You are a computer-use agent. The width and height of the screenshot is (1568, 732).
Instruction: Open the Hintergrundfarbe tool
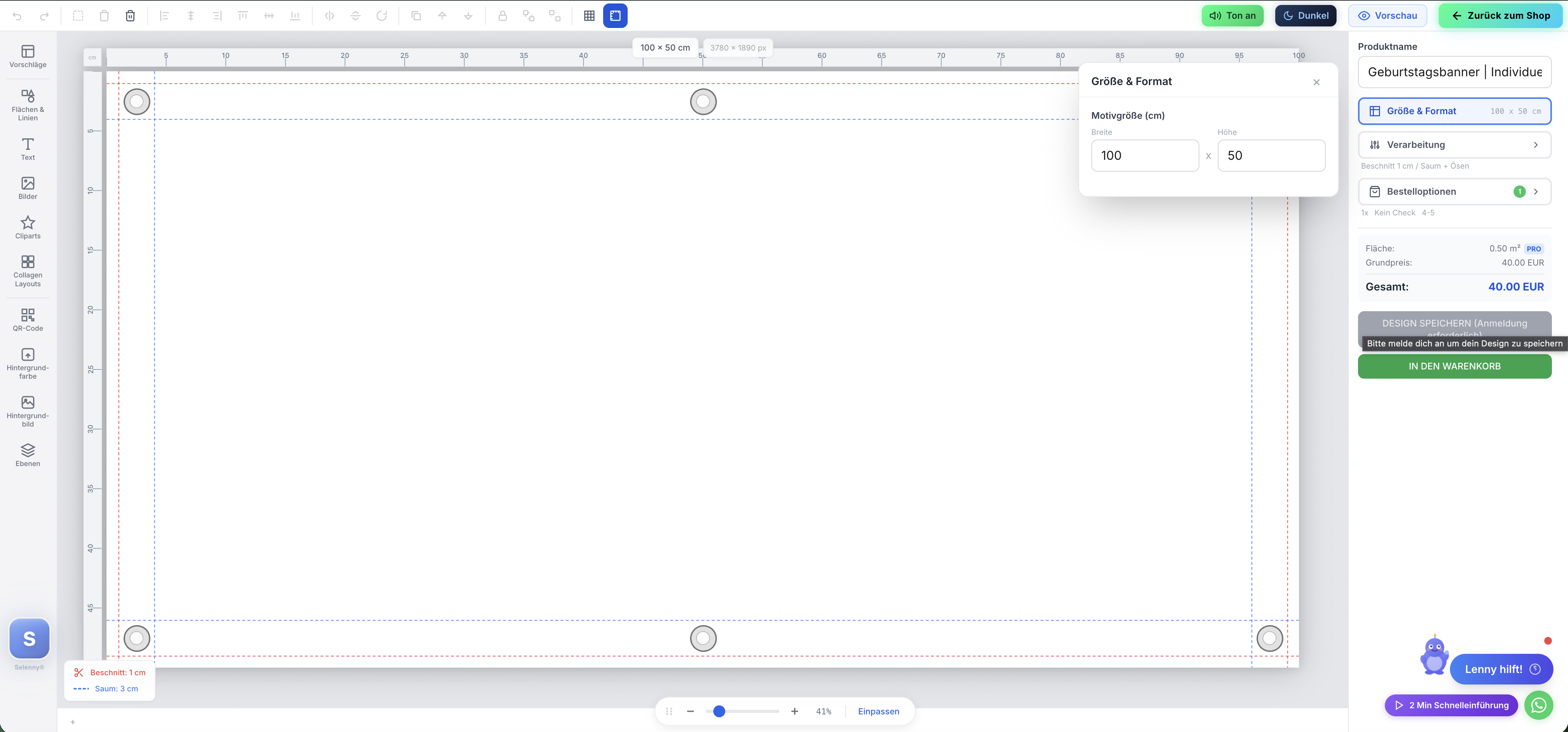28,363
